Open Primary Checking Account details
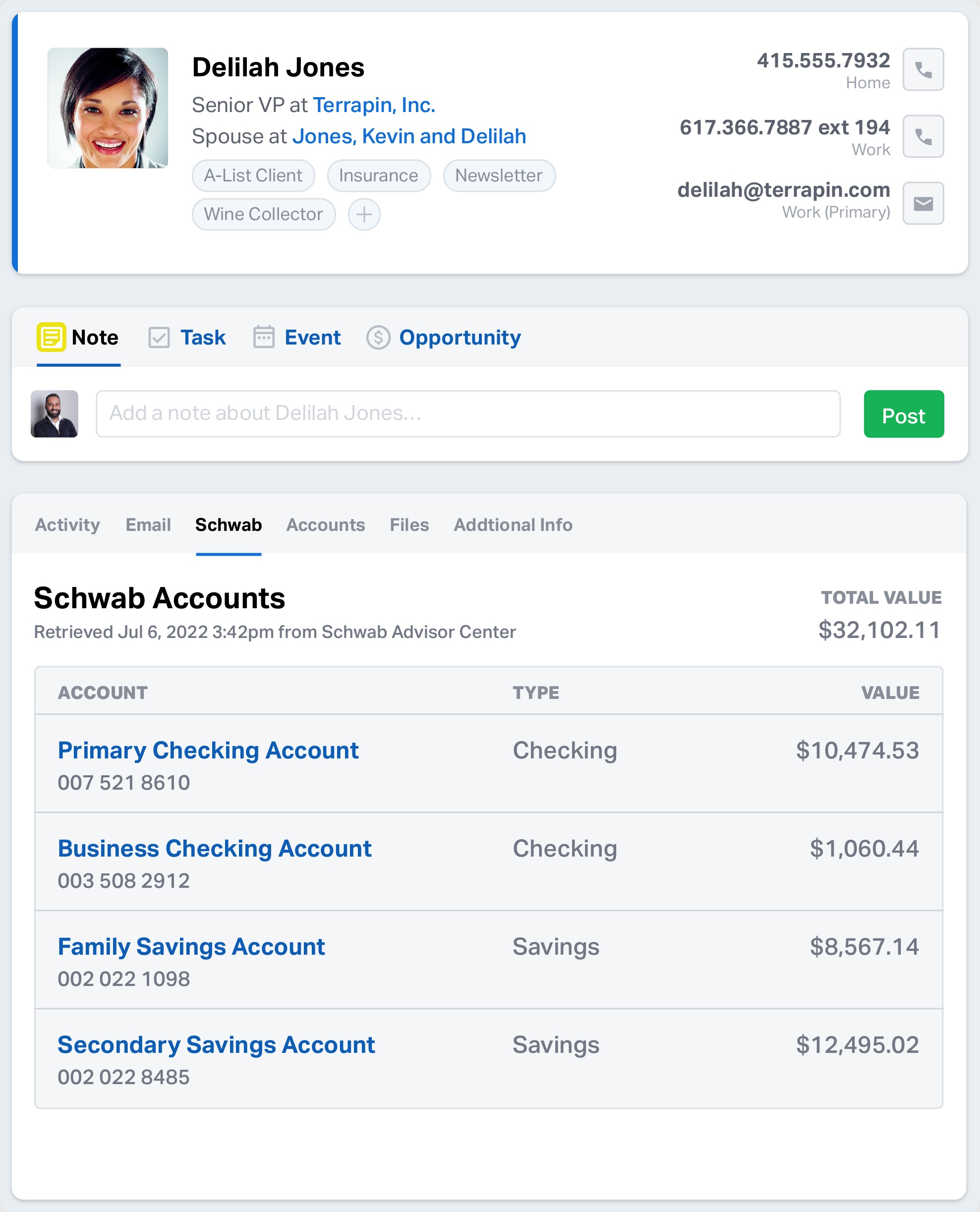Viewport: 980px width, 1212px height. tap(208, 750)
